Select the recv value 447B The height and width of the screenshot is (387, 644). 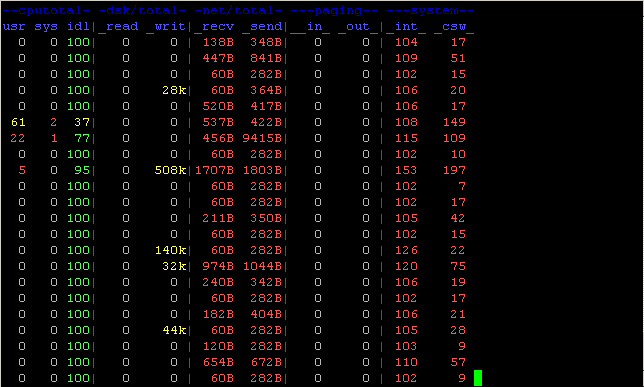pos(218,58)
